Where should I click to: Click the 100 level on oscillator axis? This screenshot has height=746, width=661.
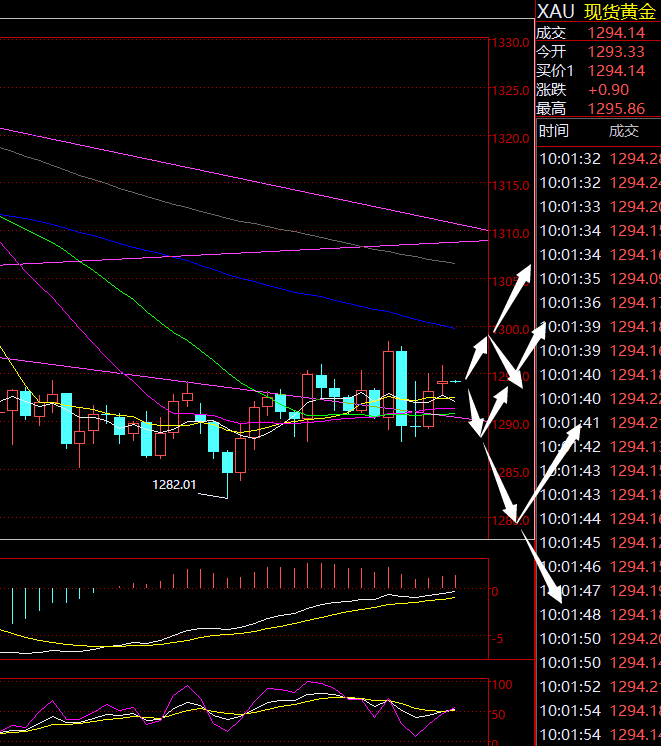[504, 685]
